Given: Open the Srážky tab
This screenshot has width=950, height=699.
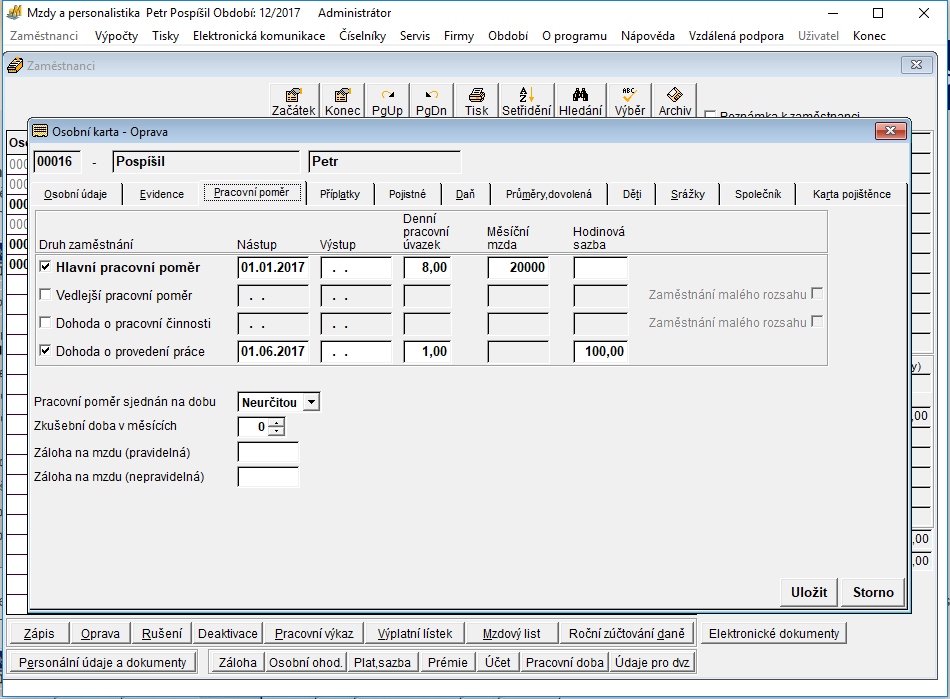Looking at the screenshot, I should click(688, 194).
